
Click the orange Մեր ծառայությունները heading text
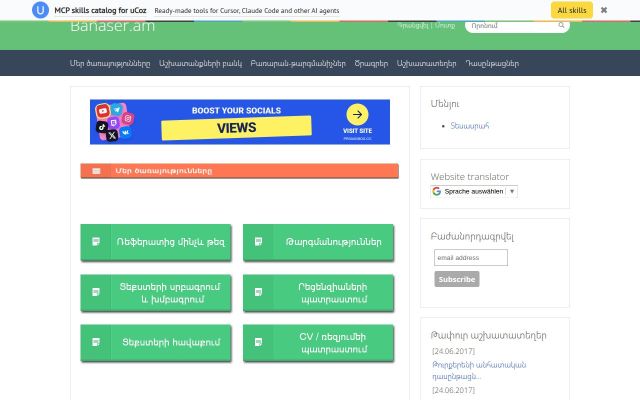pyautogui.click(x=163, y=171)
